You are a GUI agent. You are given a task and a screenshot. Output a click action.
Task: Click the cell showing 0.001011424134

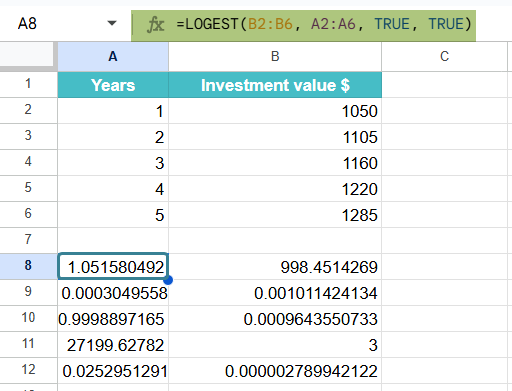coord(275,293)
